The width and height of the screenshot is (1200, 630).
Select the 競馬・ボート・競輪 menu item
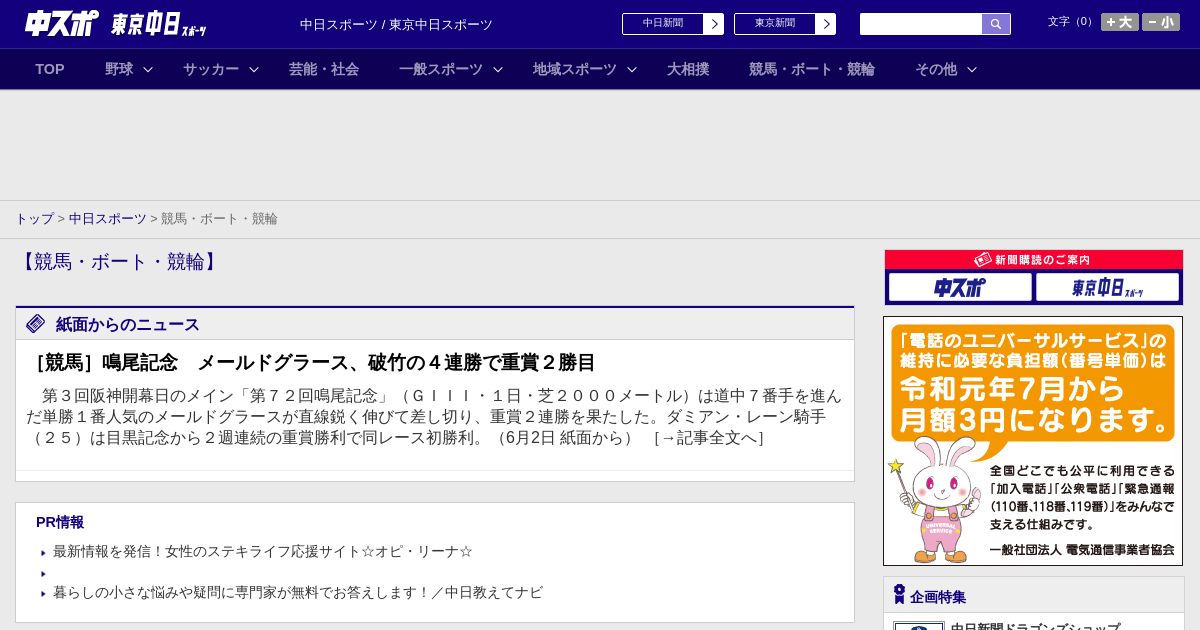[812, 69]
